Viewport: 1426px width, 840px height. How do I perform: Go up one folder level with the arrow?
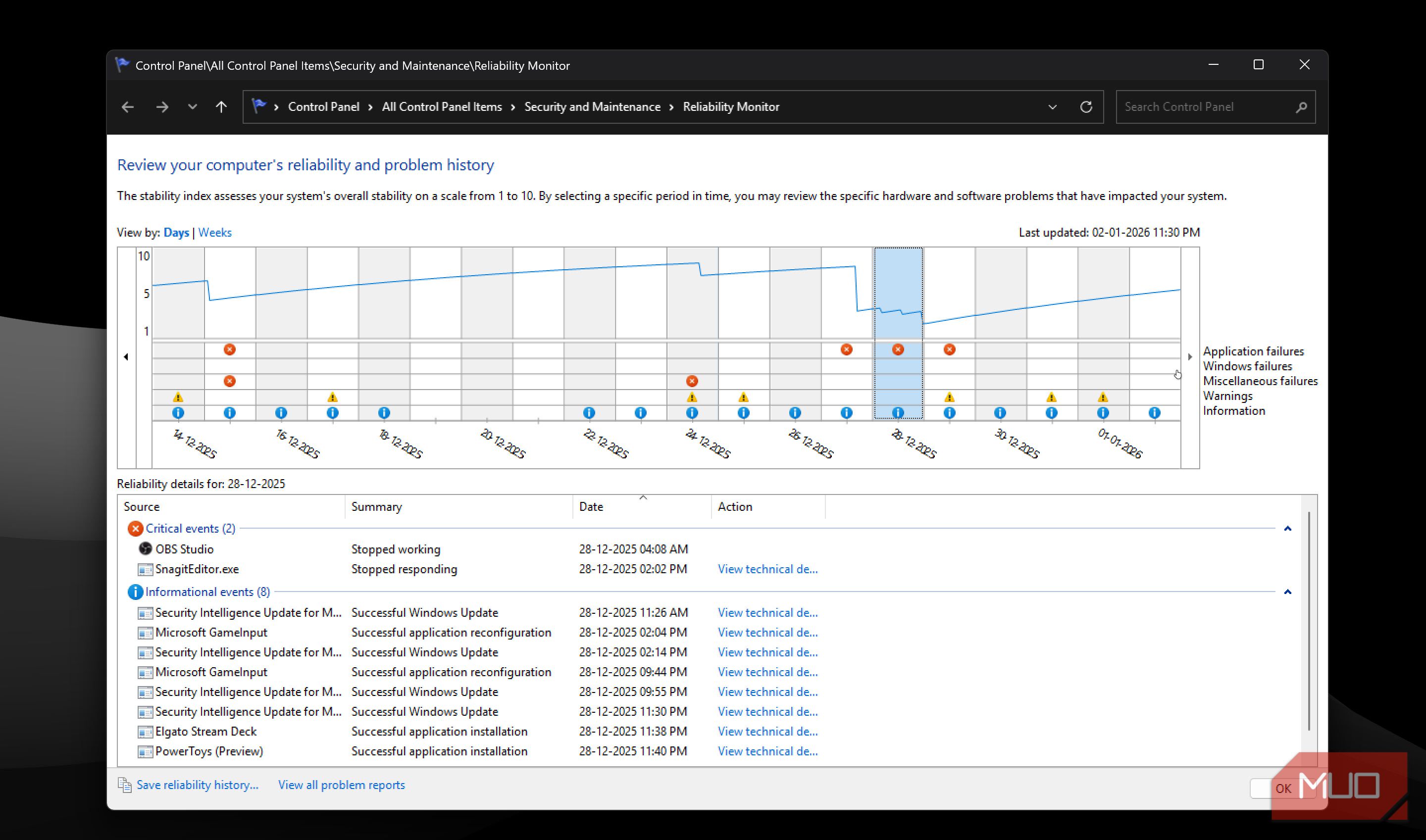click(221, 107)
